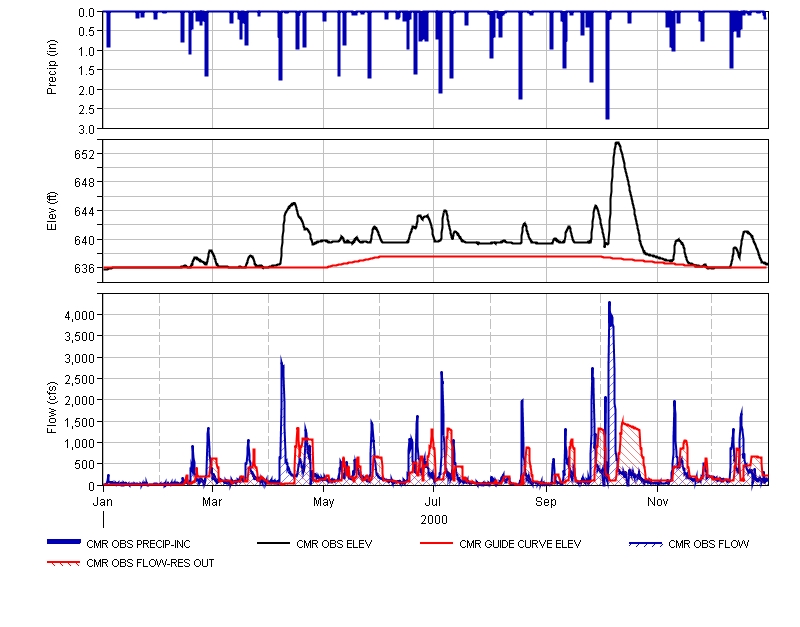This screenshot has height=627, width=800.
Task: Click the Elev (ft) axis title
Action: (x=52, y=211)
